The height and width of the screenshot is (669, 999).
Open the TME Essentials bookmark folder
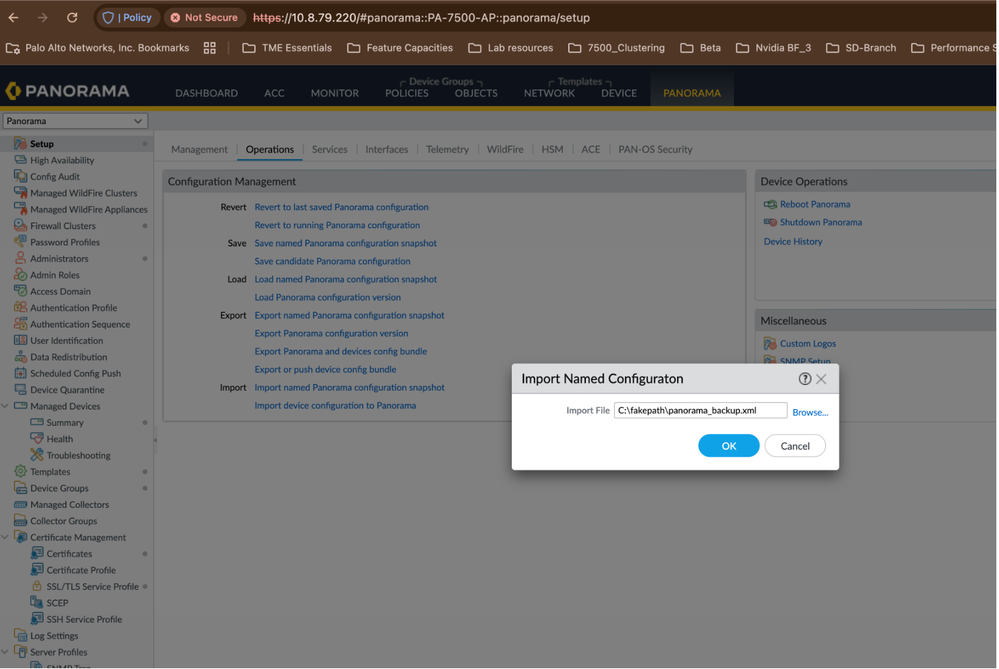287,48
